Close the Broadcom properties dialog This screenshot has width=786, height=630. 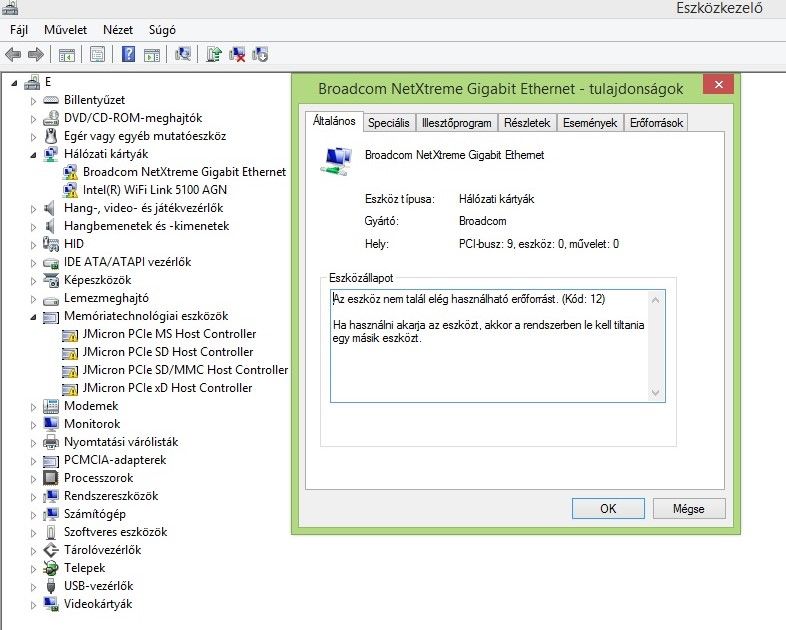718,84
